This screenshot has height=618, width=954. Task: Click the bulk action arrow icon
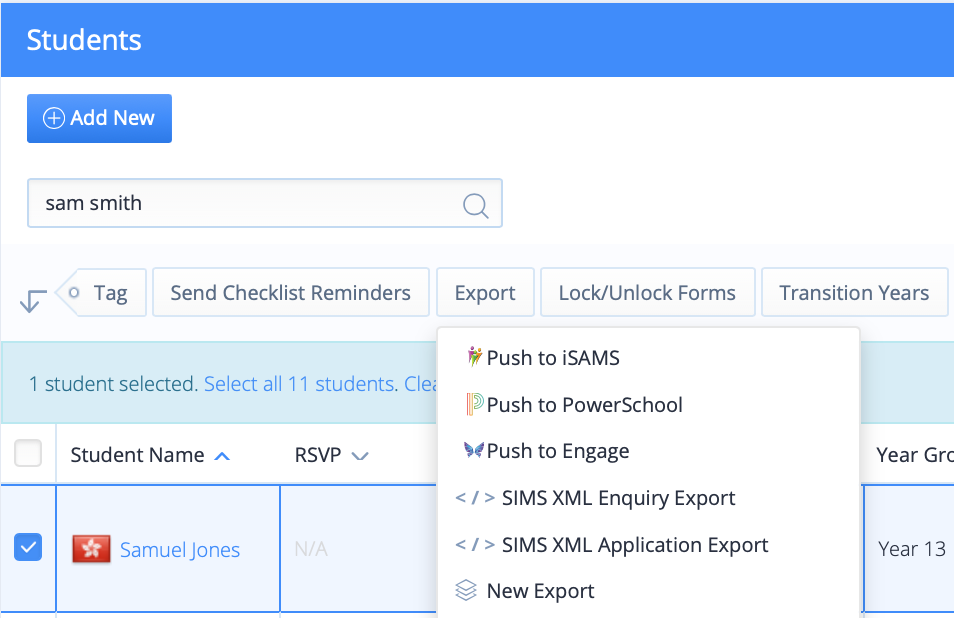point(33,300)
